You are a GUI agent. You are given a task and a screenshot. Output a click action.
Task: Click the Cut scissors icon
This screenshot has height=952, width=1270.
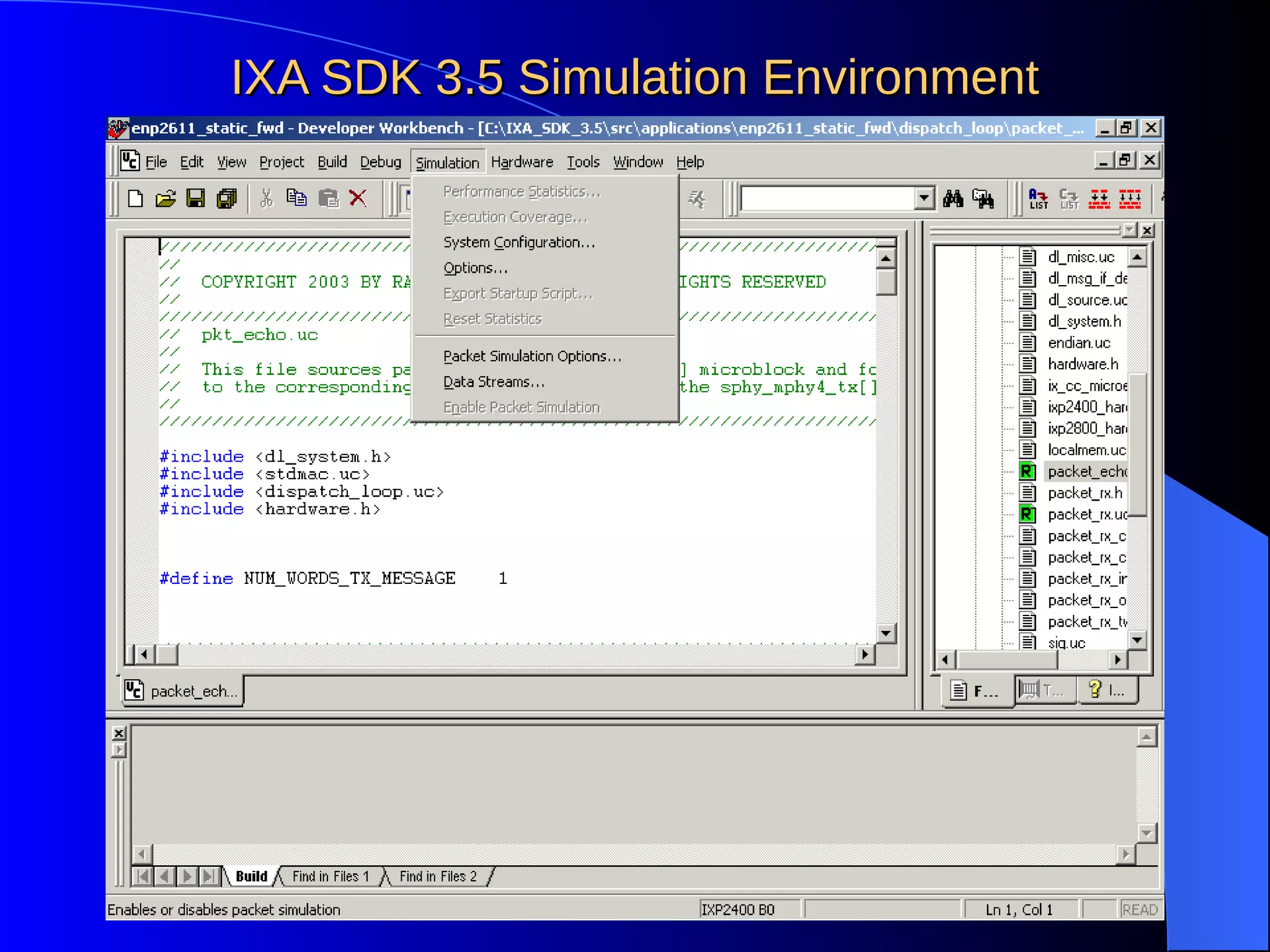click(x=267, y=198)
